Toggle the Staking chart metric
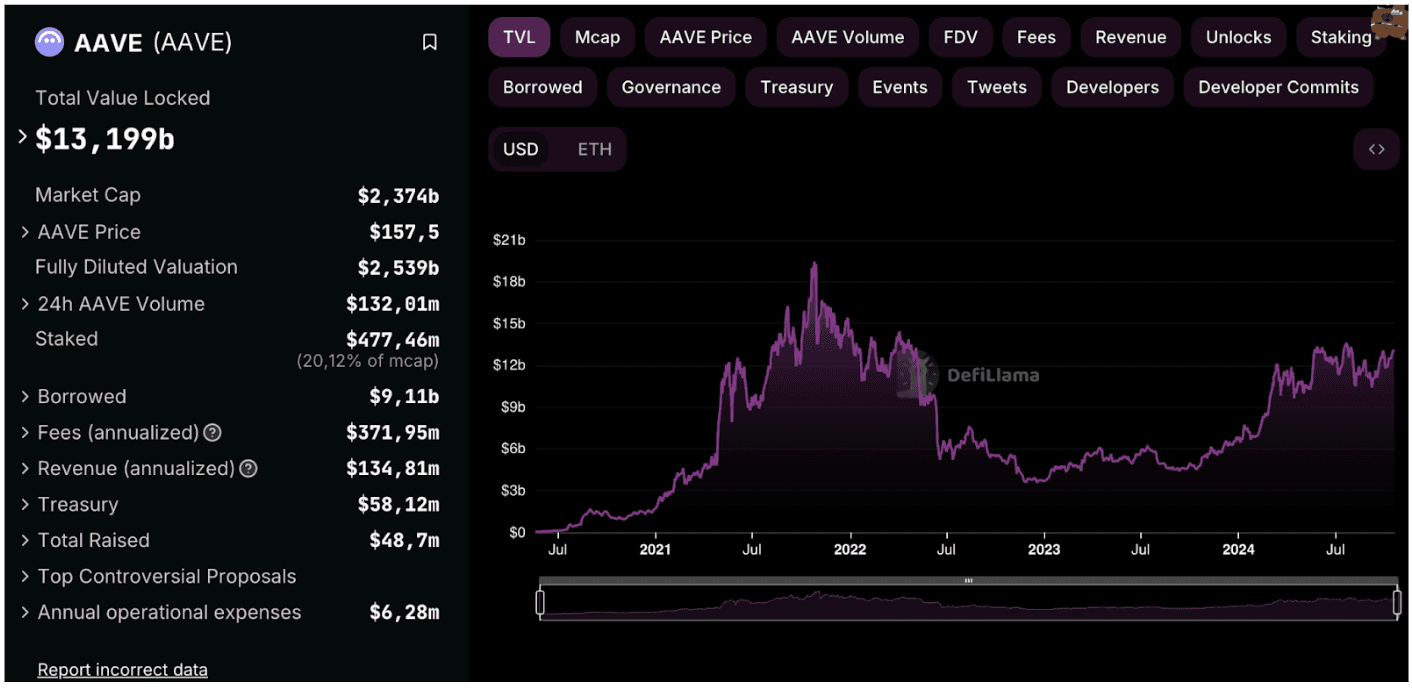 point(1341,38)
